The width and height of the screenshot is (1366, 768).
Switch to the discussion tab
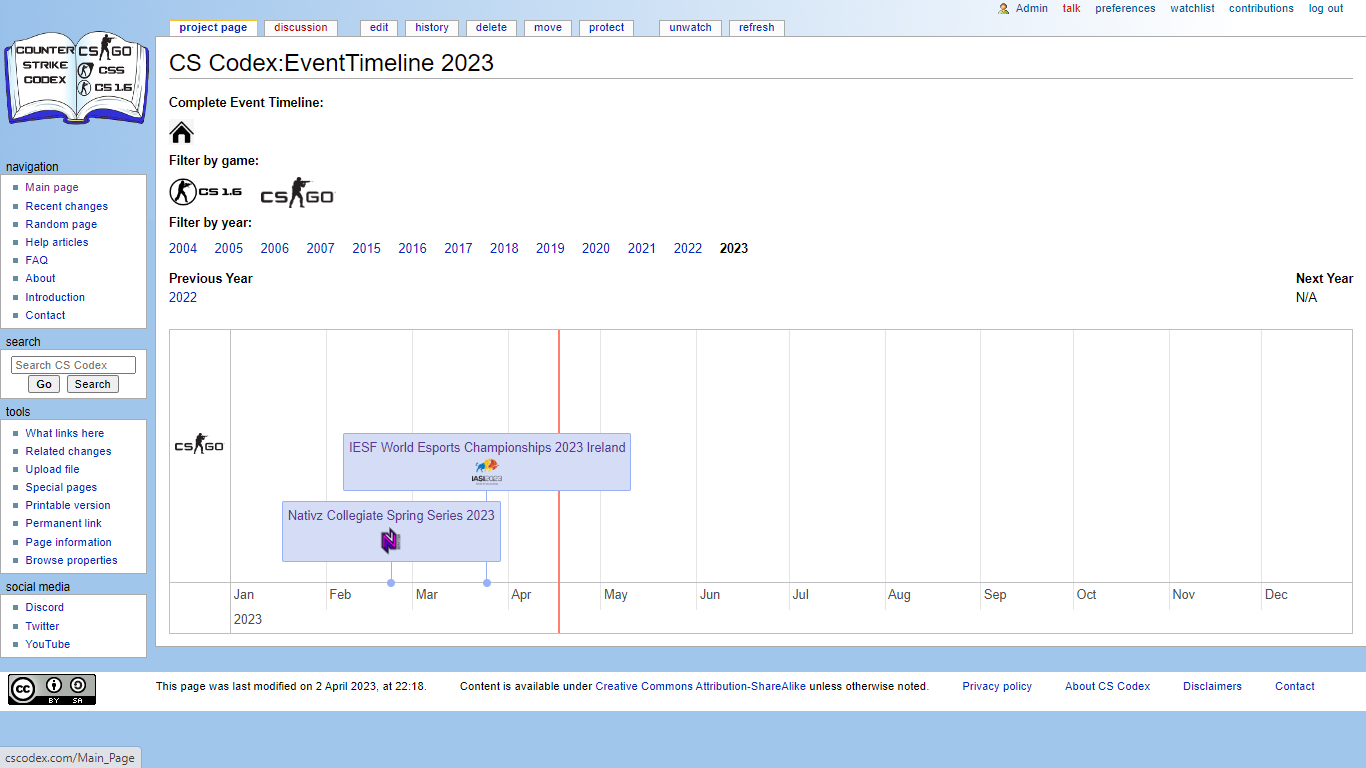(300, 28)
